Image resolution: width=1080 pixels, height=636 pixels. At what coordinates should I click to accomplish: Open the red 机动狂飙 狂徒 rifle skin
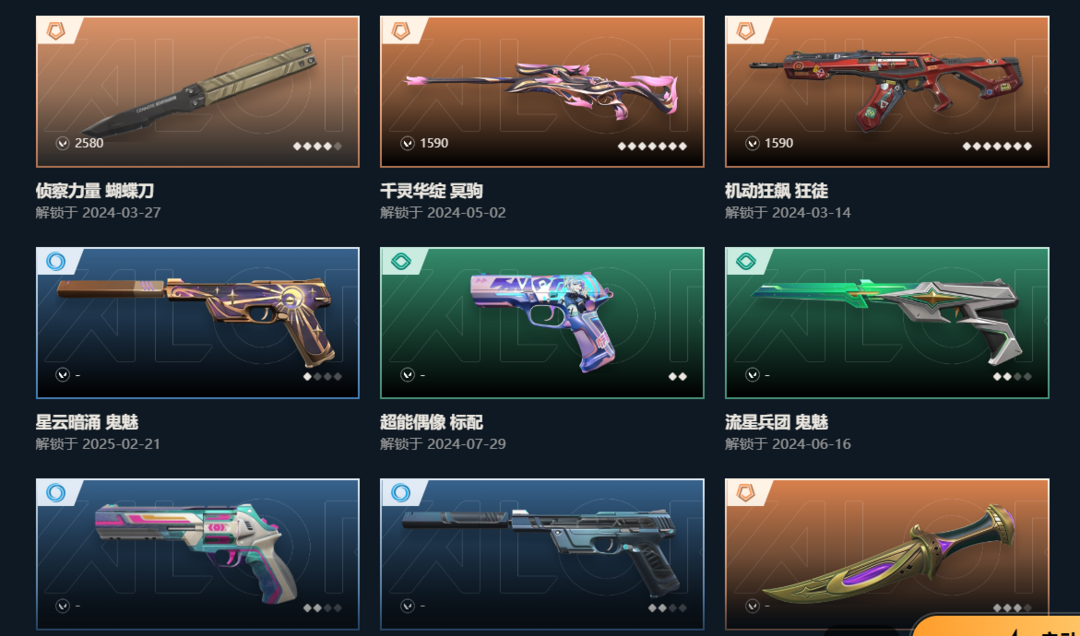[x=887, y=92]
